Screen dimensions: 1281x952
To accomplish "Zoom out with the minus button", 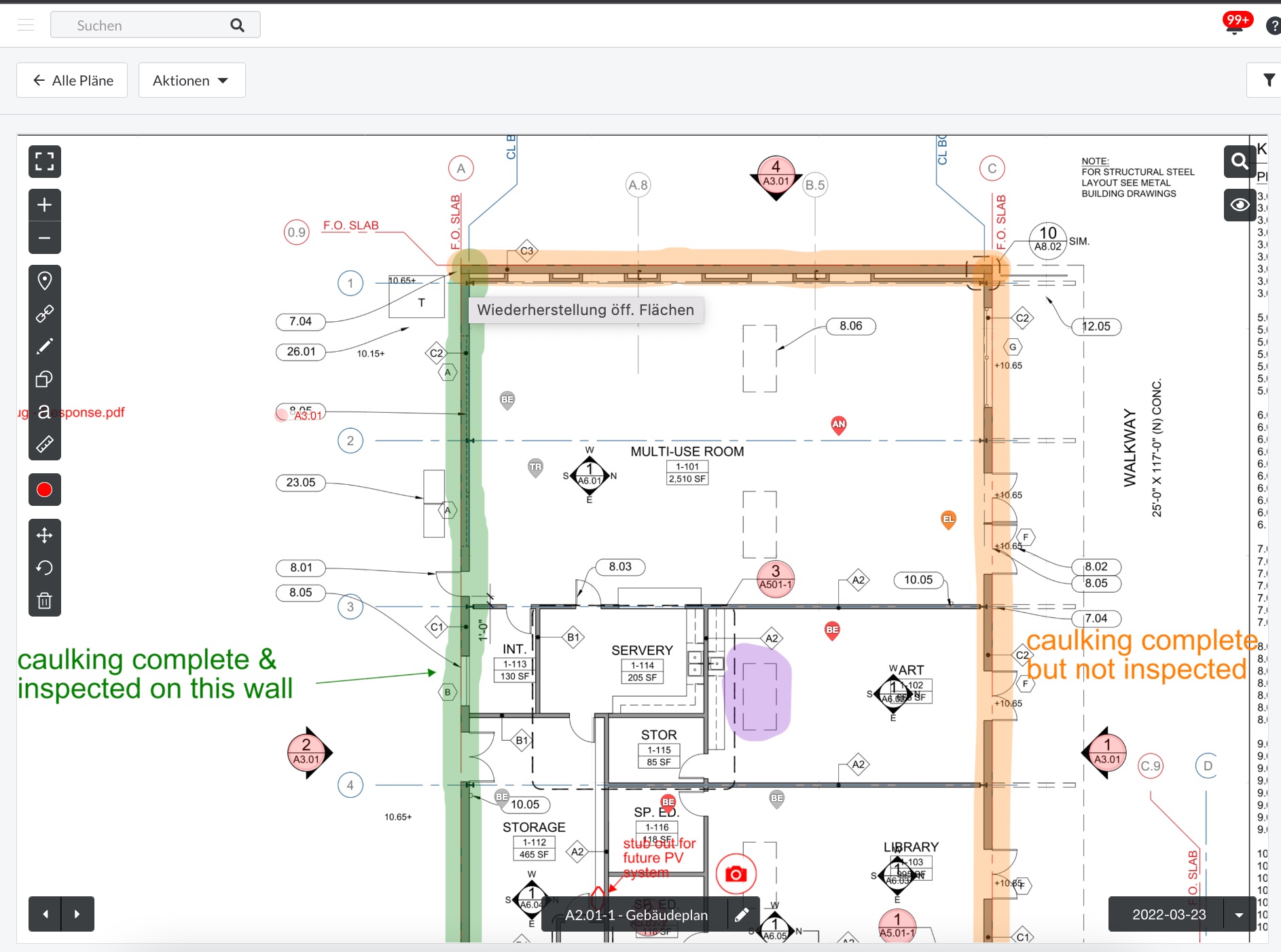I will (x=44, y=238).
